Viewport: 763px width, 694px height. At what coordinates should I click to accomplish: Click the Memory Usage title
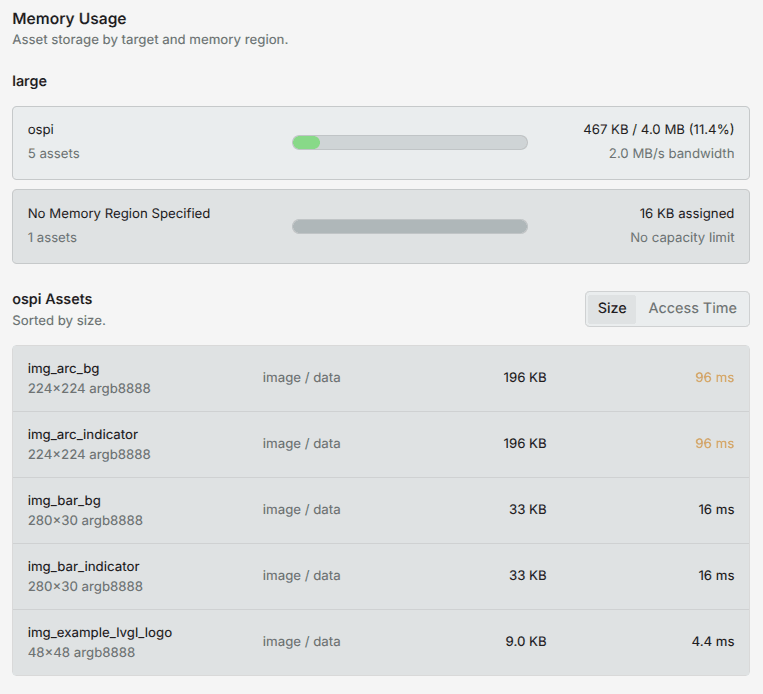(69, 19)
